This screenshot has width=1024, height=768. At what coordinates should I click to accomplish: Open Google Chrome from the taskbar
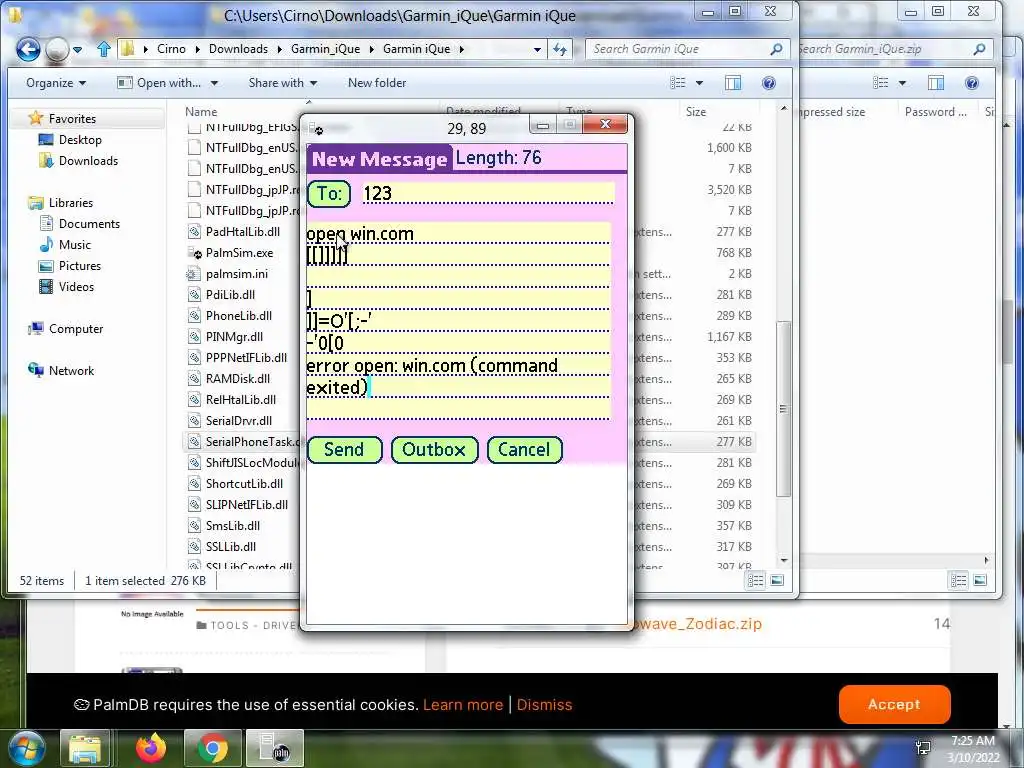212,748
